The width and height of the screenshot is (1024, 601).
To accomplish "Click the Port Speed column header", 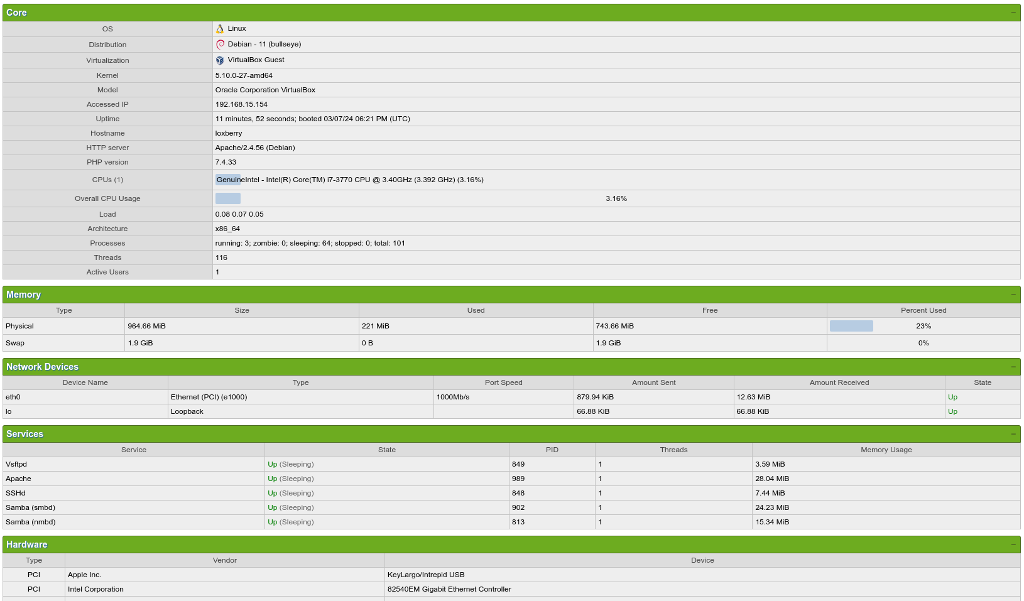I will point(504,382).
